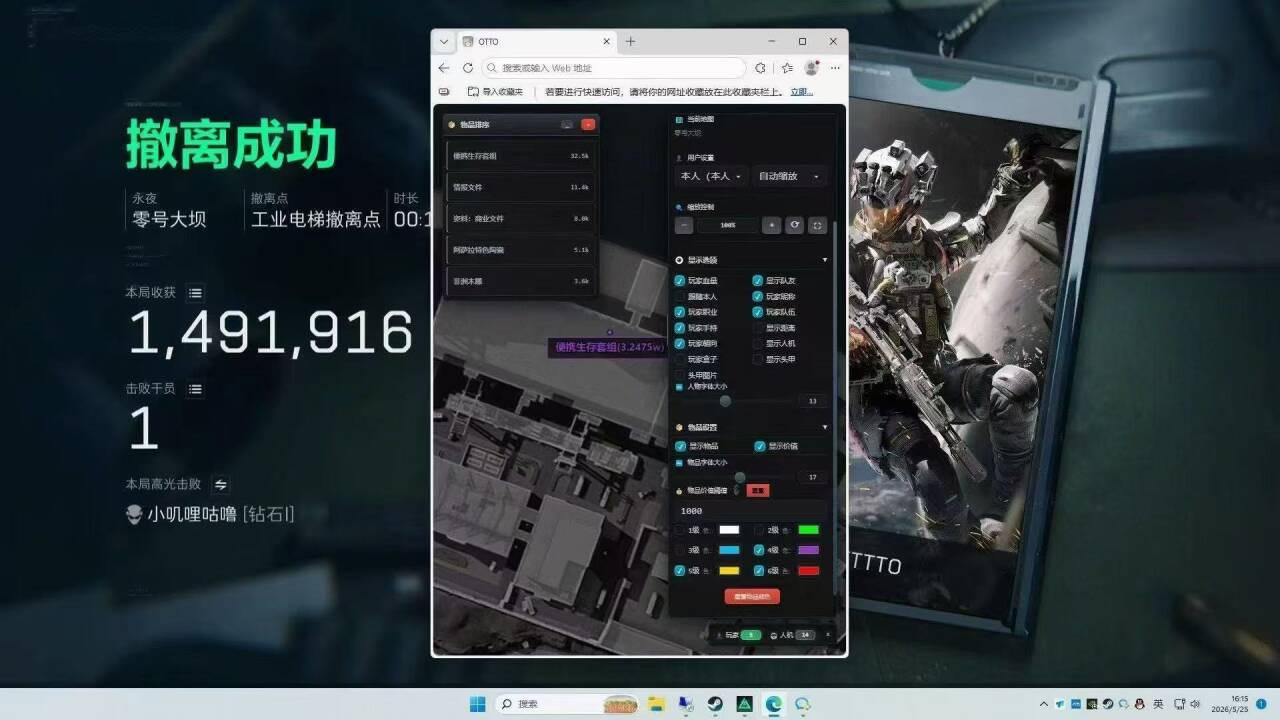Click 导入收藏夹 in favorites bar
Screen dimensions: 1280x720
495,92
